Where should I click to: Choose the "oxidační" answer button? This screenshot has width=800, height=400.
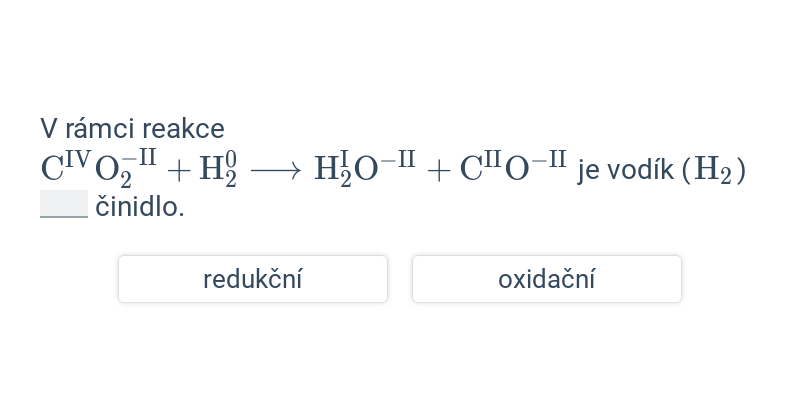[547, 279]
